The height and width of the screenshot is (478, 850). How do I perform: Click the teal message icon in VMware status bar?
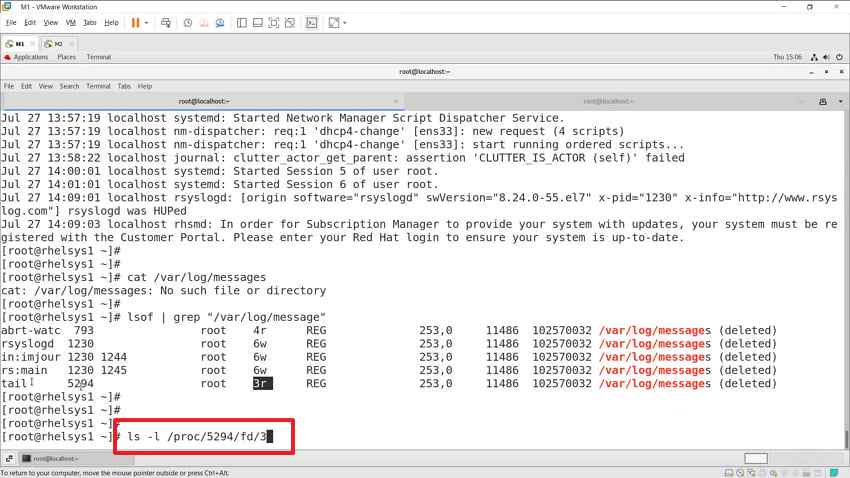[x=834, y=473]
